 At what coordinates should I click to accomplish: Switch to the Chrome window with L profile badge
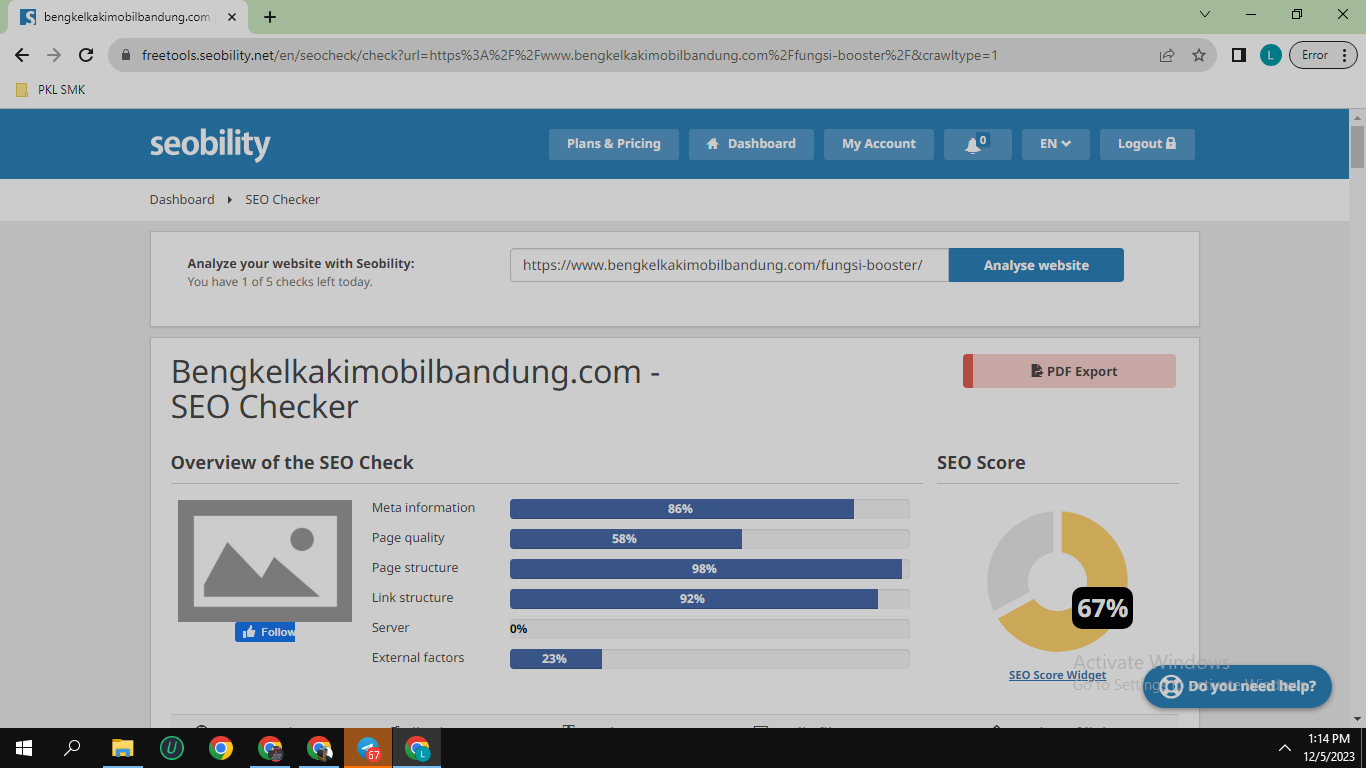pos(418,747)
